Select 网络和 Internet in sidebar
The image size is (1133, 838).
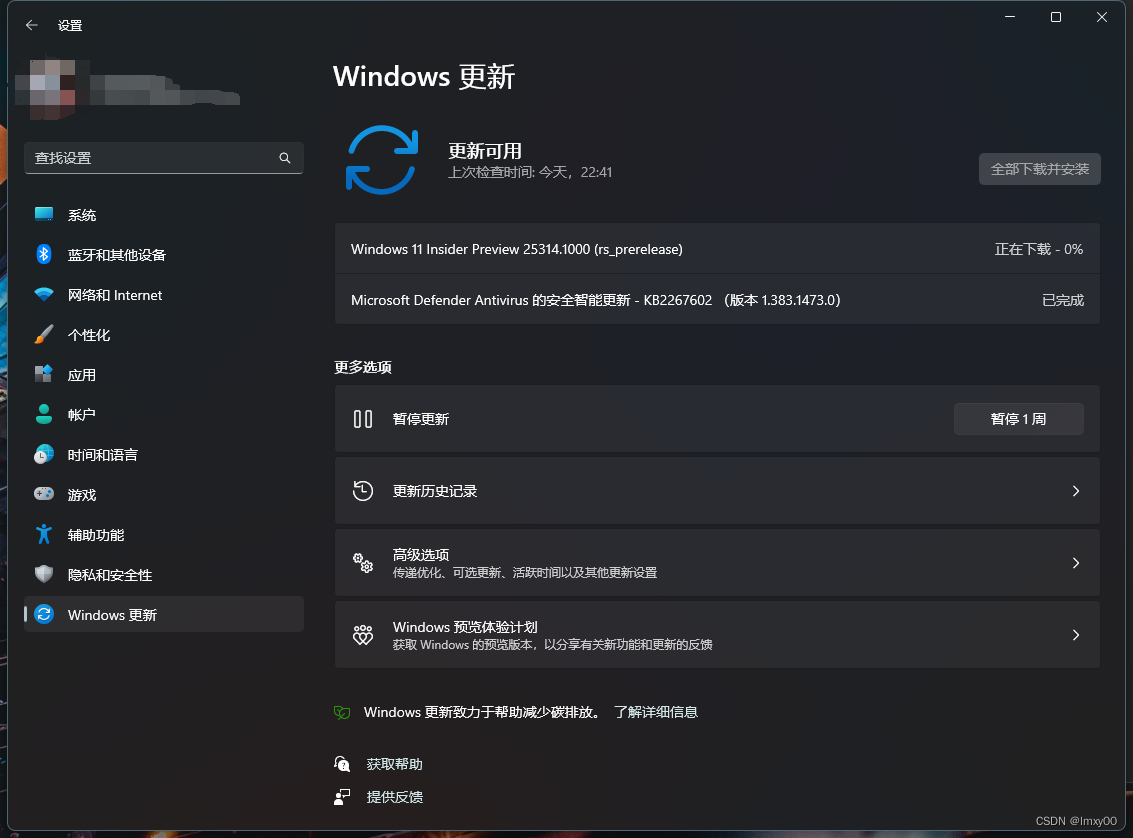coord(164,295)
